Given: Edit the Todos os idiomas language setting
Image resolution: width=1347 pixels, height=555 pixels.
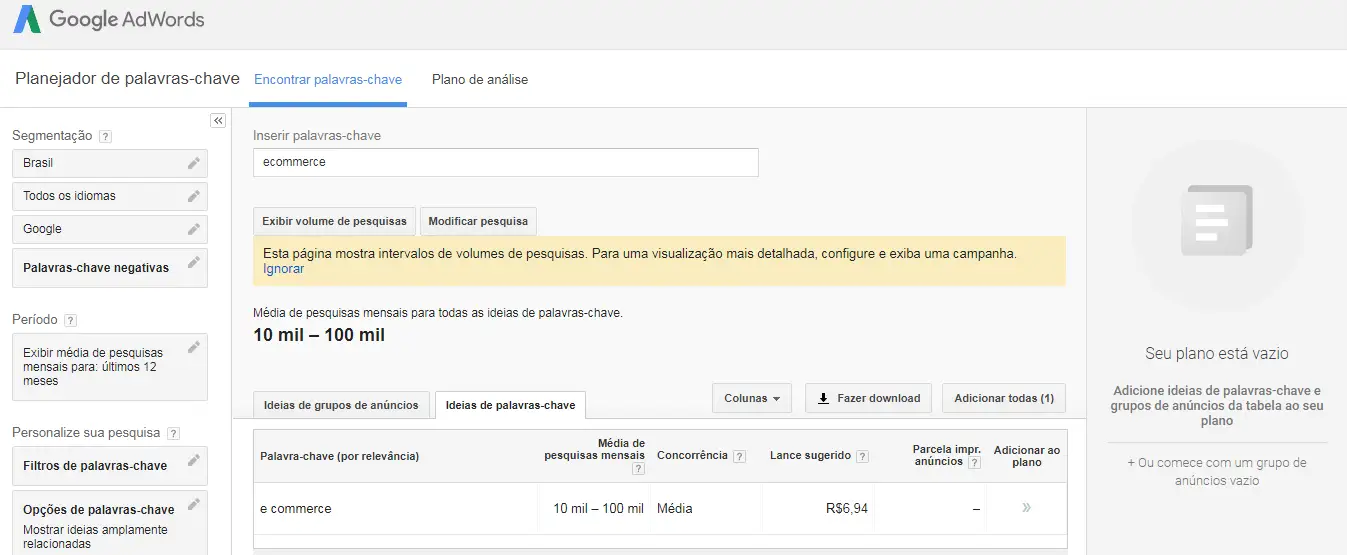Looking at the screenshot, I should tap(194, 196).
